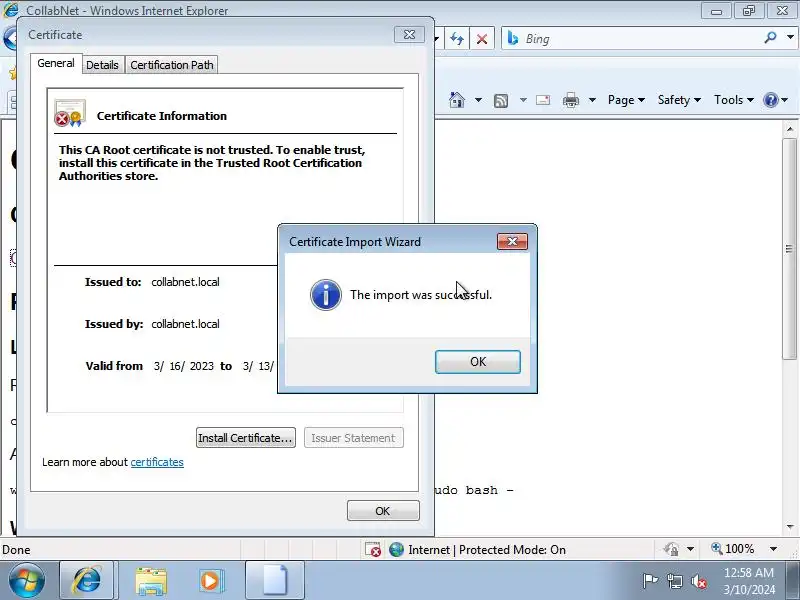Select the General tab
The image size is (800, 600).
(x=56, y=63)
